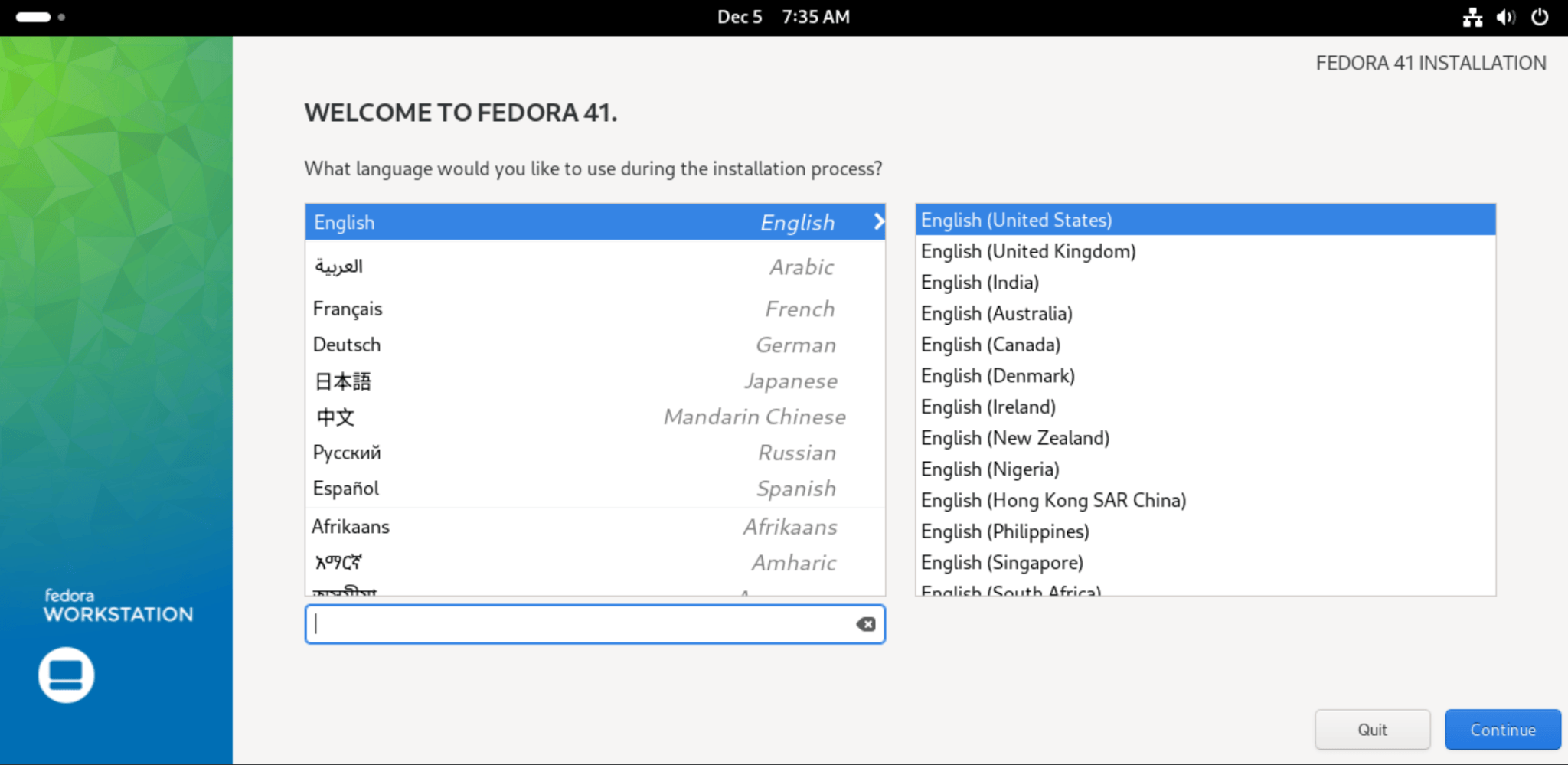Open the clock by clicking Dec 5
Image resolution: width=1568 pixels, height=765 pixels.
point(739,16)
